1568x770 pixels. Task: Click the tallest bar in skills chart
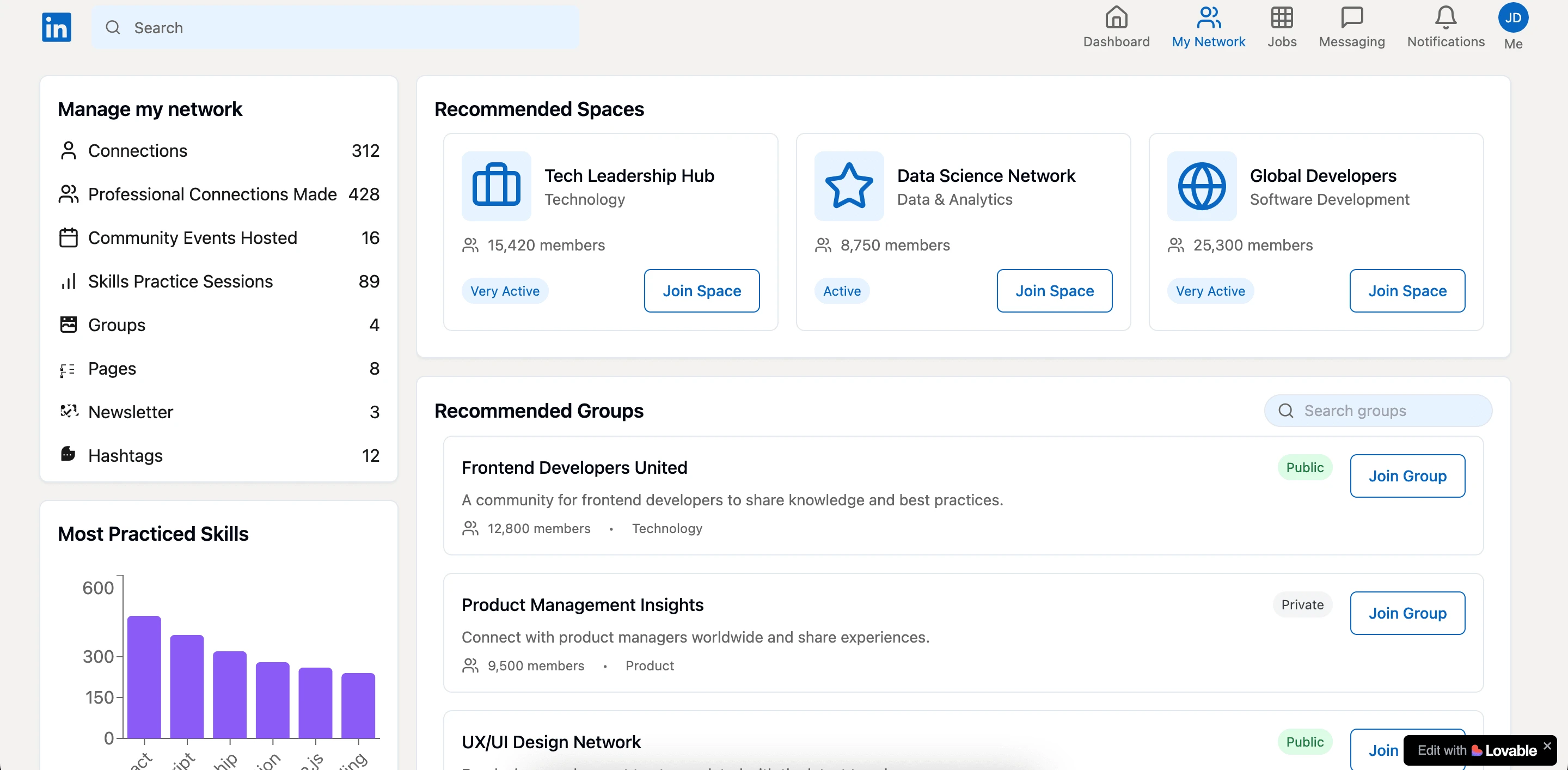point(144,676)
